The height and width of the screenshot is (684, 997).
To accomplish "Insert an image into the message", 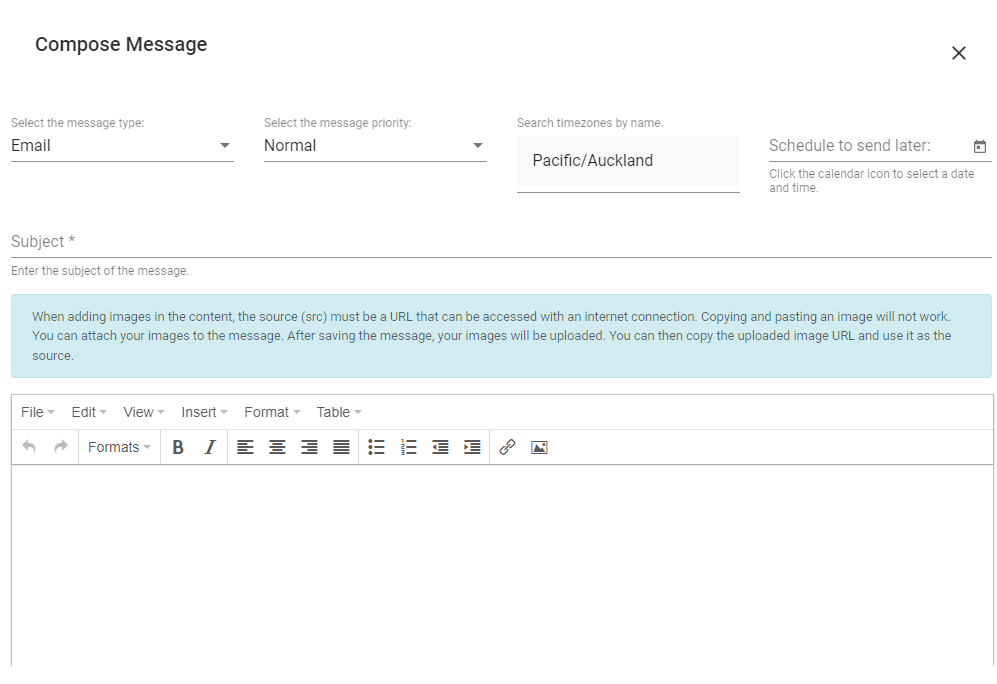I will click(x=539, y=447).
